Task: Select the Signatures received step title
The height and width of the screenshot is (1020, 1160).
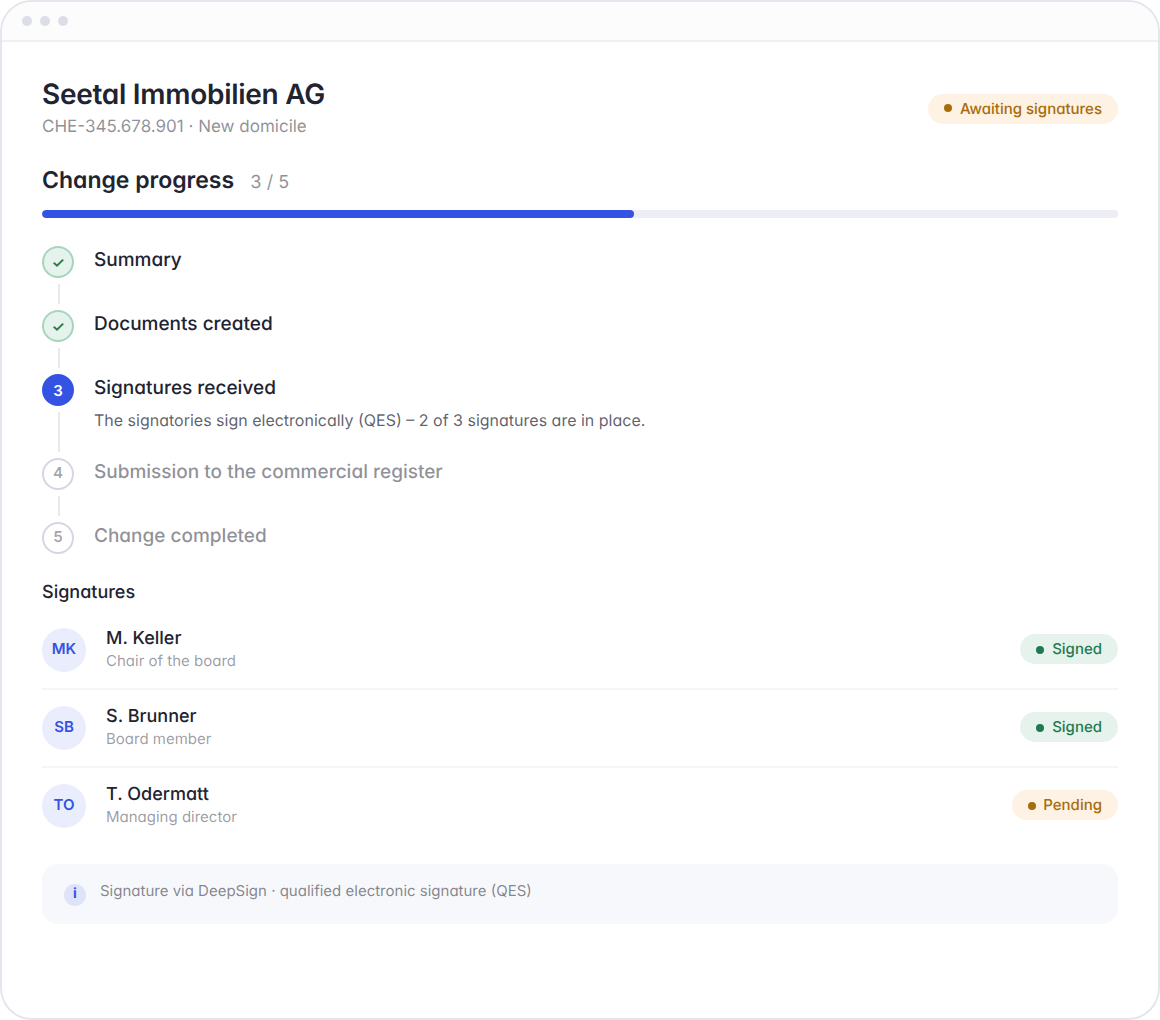Action: point(185,388)
